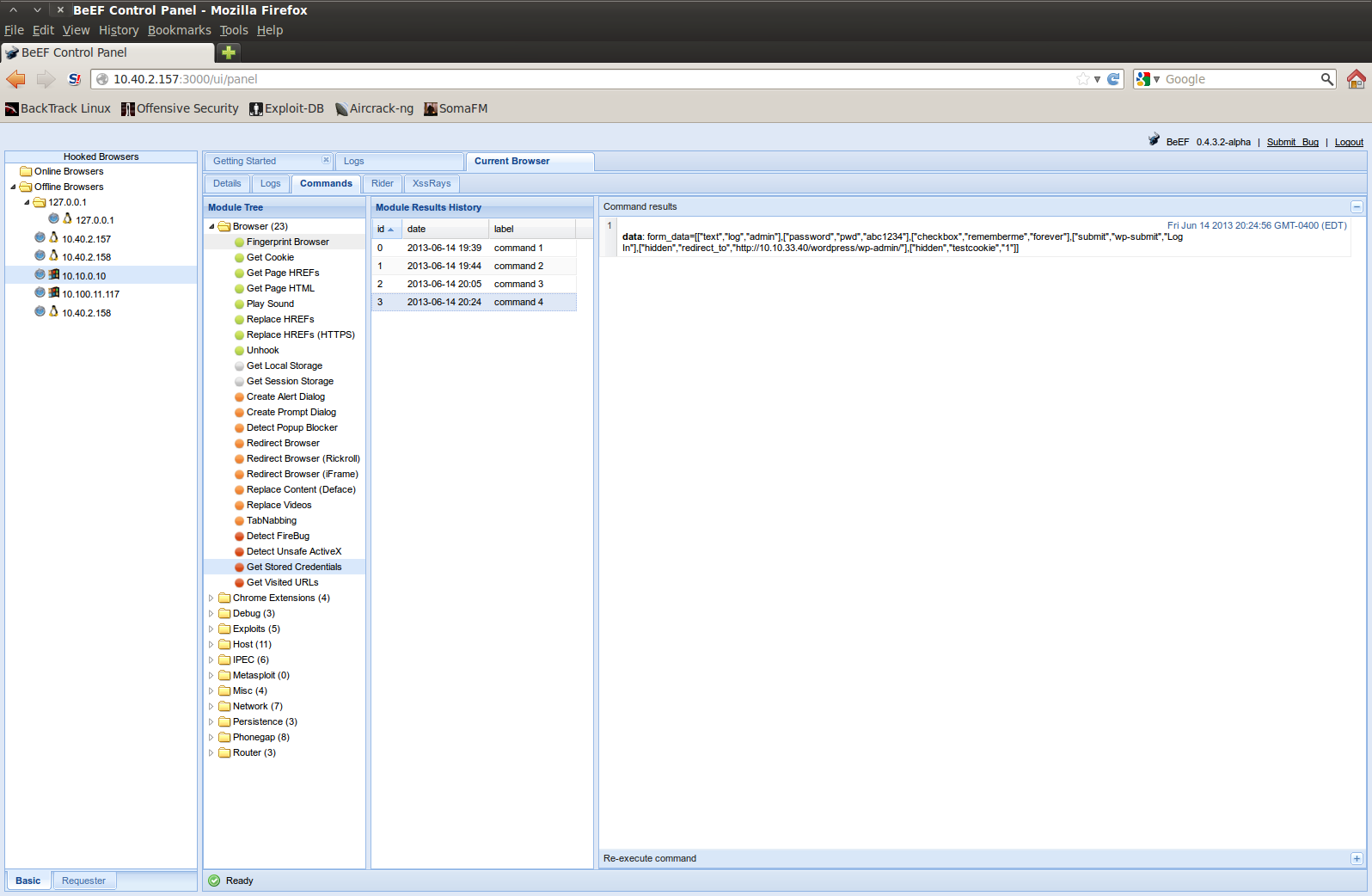Viewport: 1372px width, 896px height.
Task: Expand the Network (7) folder
Action: (211, 707)
